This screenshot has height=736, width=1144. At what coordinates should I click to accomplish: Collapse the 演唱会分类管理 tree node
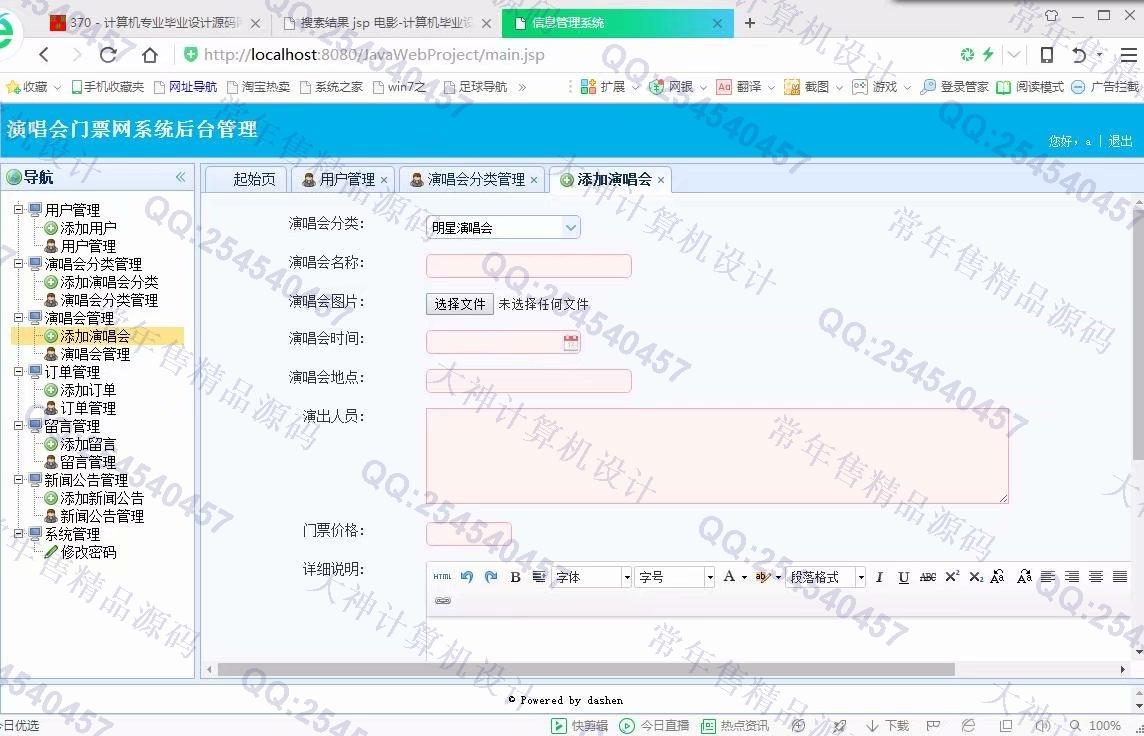pos(19,264)
